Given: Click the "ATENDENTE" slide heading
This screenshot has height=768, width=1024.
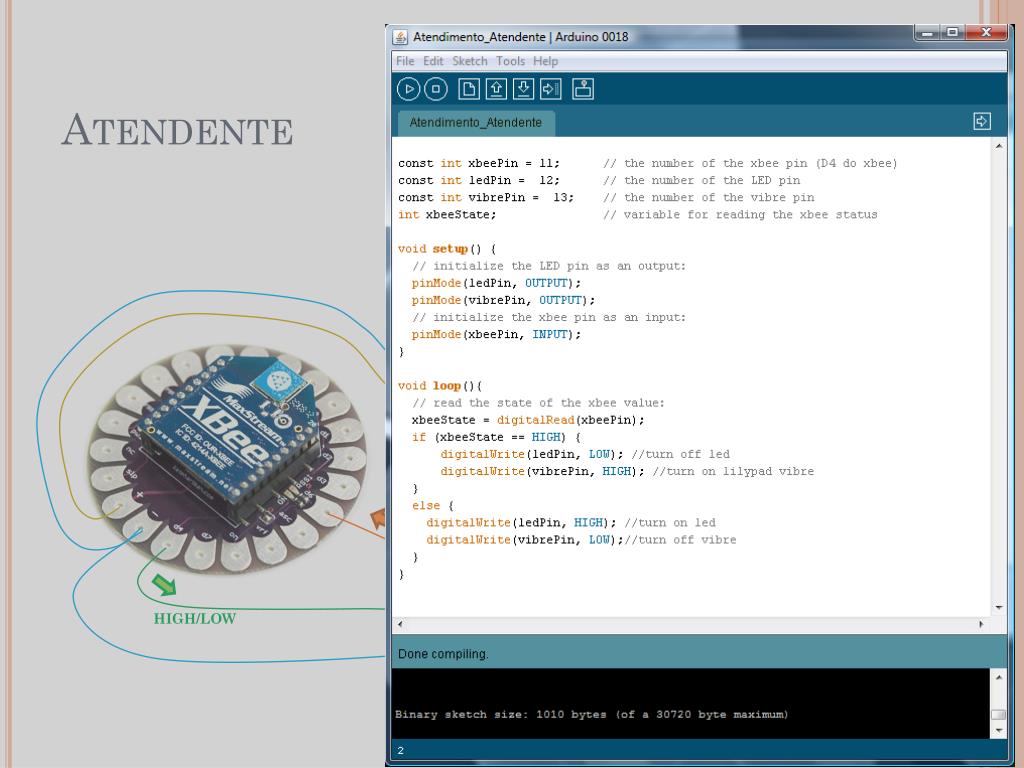Looking at the screenshot, I should tap(177, 130).
